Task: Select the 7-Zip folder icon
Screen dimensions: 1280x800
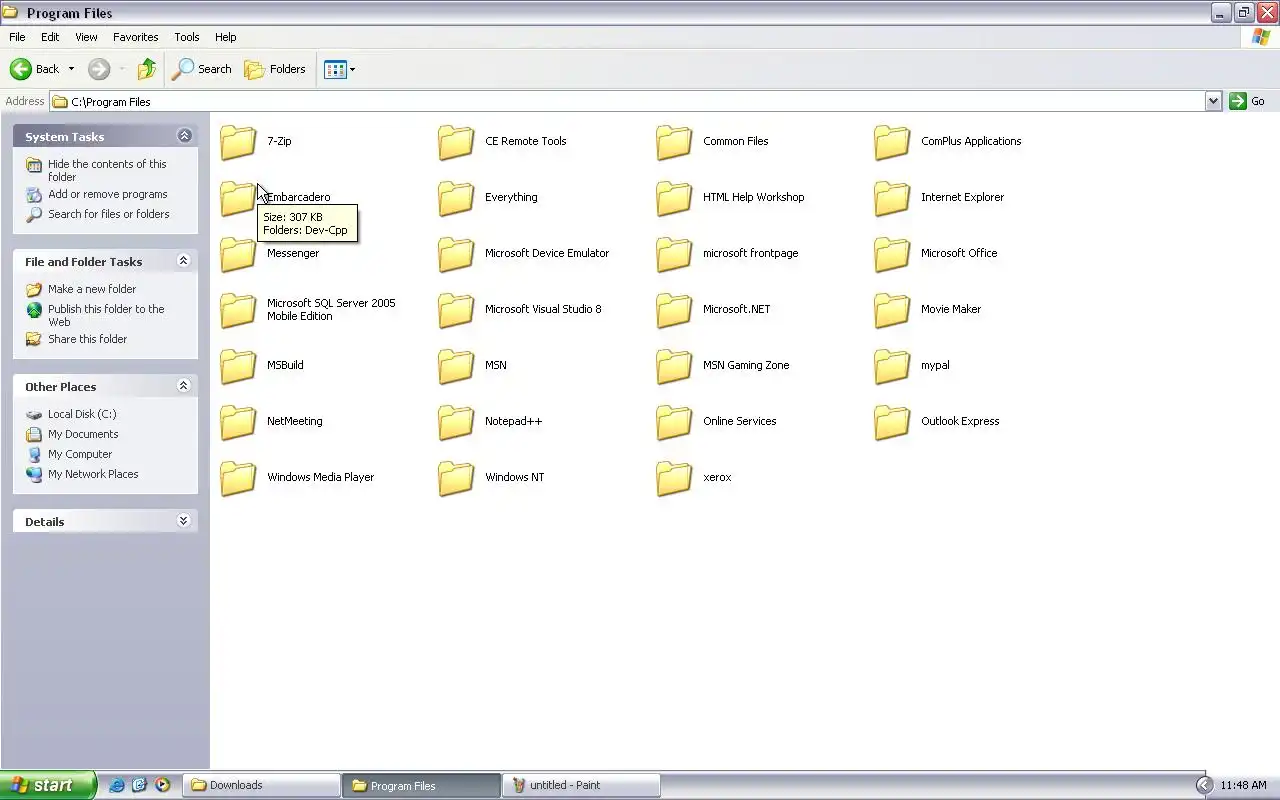Action: point(238,142)
